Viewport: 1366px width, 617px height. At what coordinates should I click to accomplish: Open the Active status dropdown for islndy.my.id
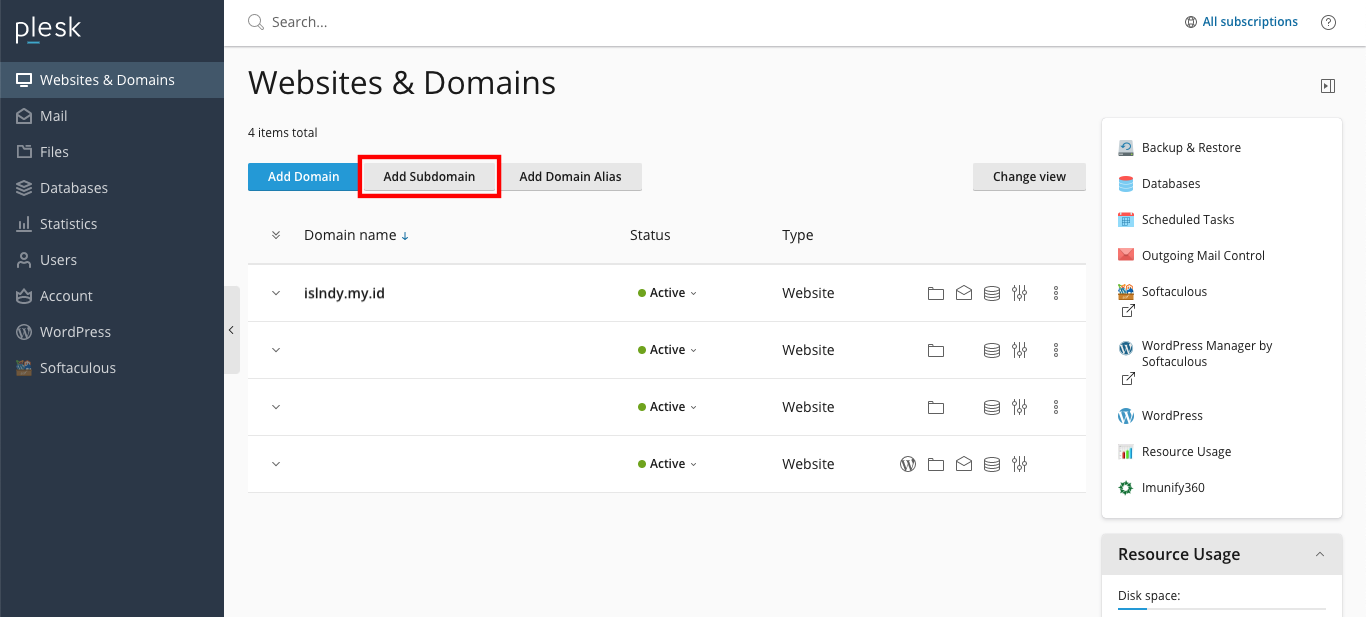coord(667,293)
